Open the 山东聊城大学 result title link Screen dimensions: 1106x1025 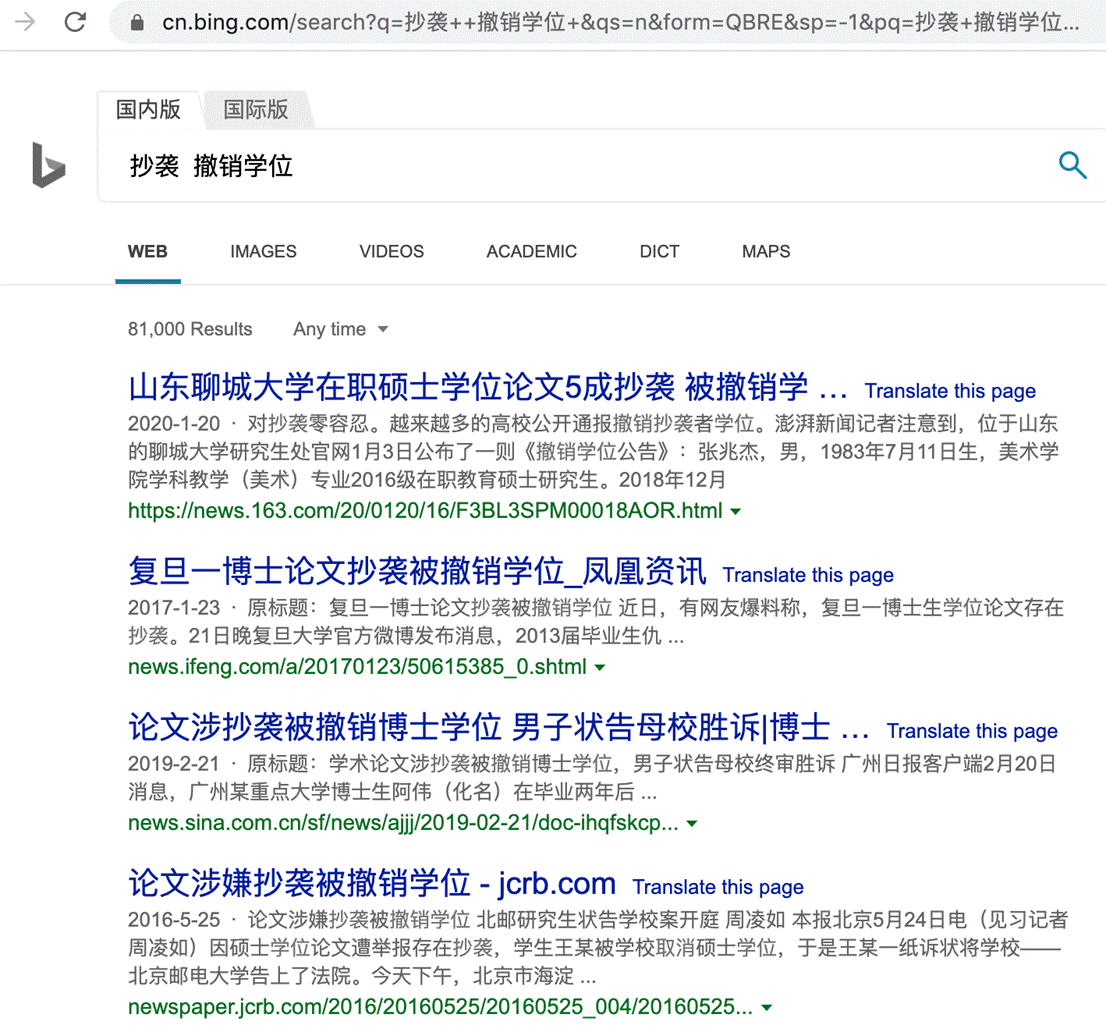(x=488, y=388)
